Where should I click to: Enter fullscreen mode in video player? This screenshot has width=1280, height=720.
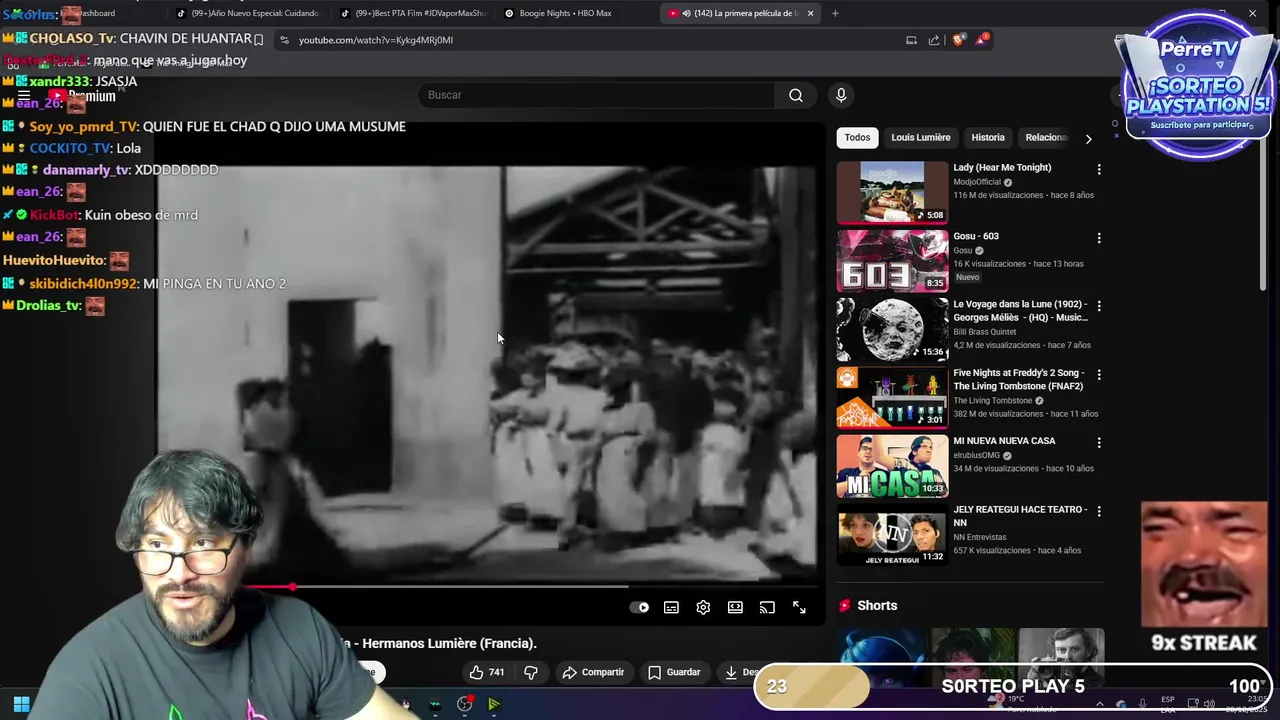pos(799,607)
